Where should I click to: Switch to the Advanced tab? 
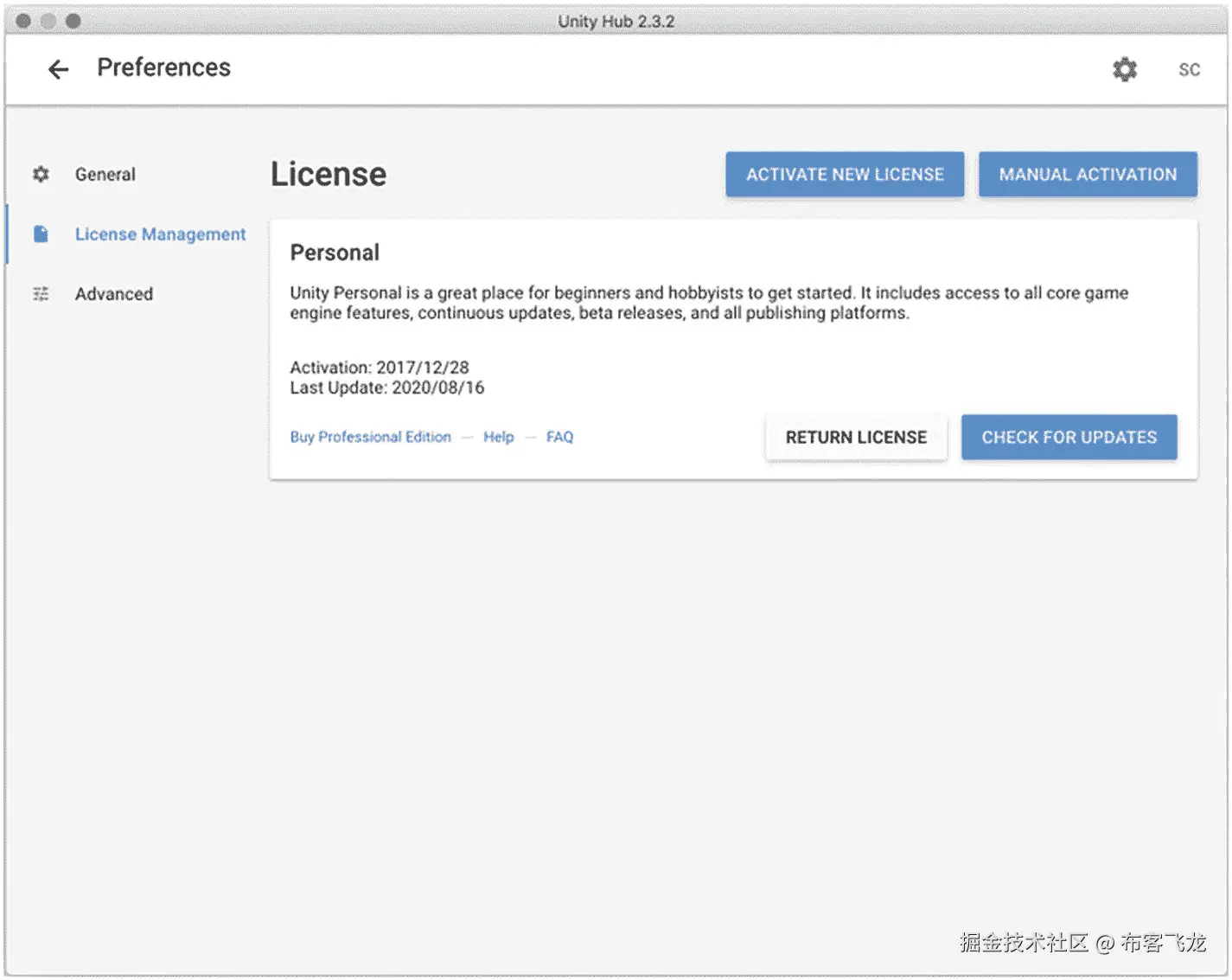click(113, 294)
